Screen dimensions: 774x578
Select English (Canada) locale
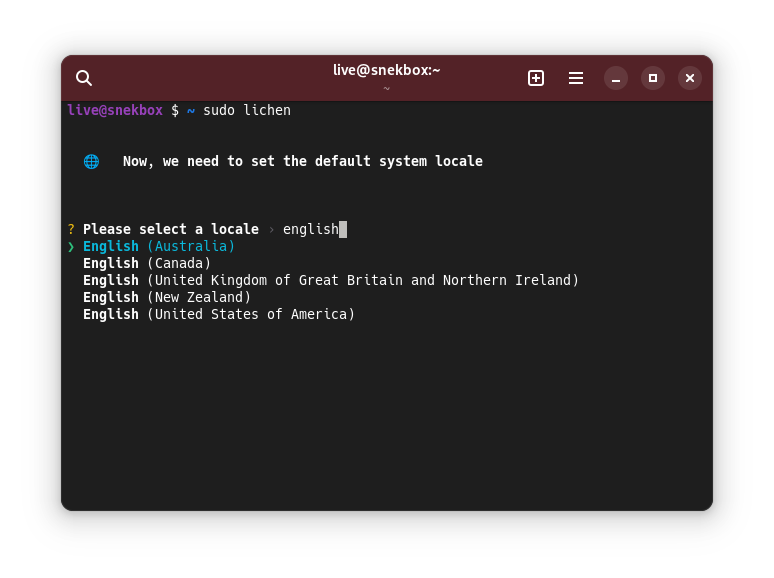tap(147, 263)
